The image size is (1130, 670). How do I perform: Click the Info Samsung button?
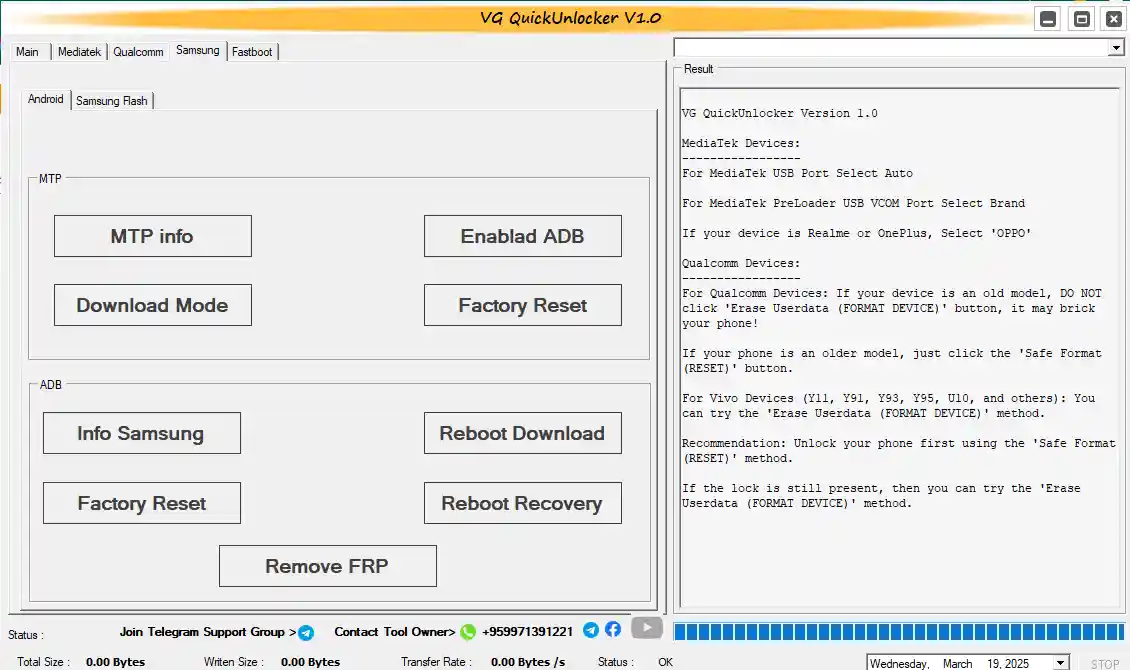[141, 433]
